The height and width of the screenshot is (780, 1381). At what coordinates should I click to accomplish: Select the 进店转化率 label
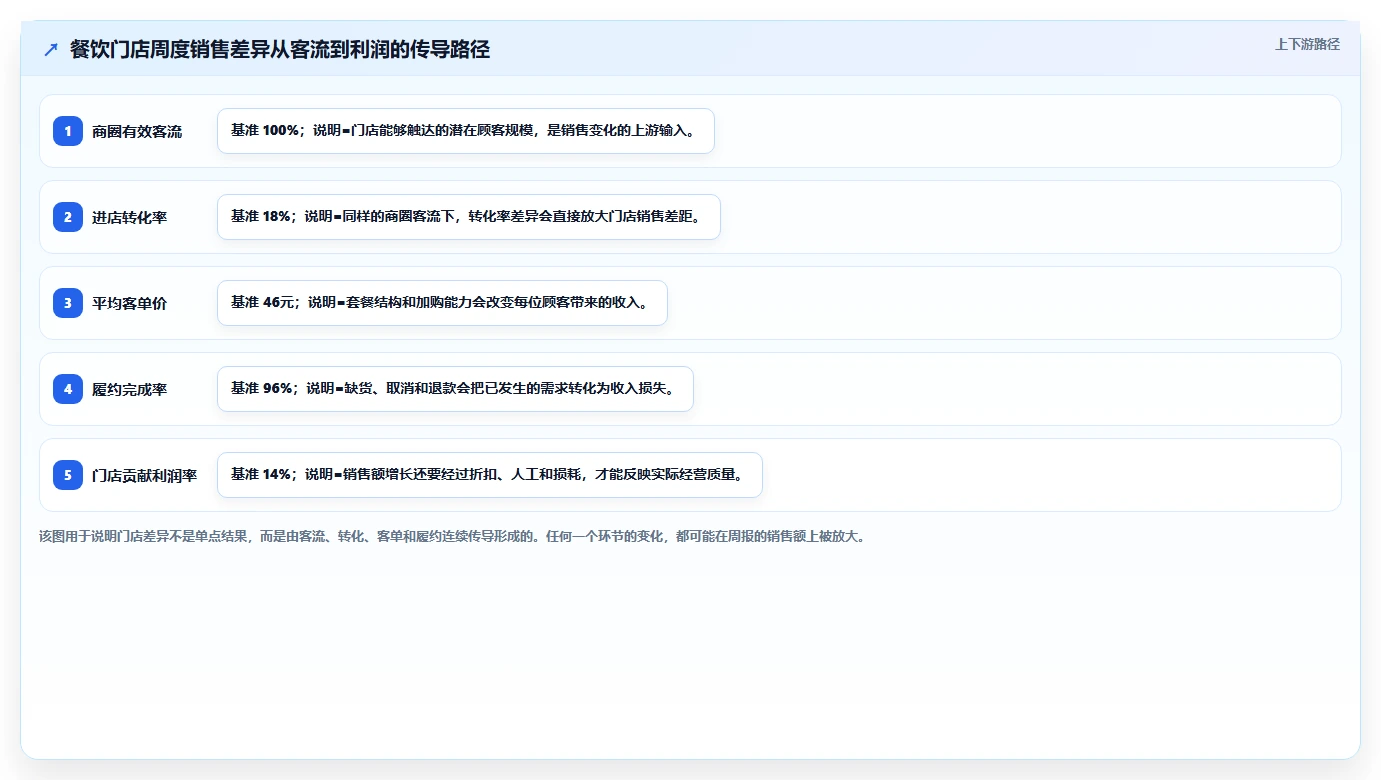[129, 217]
